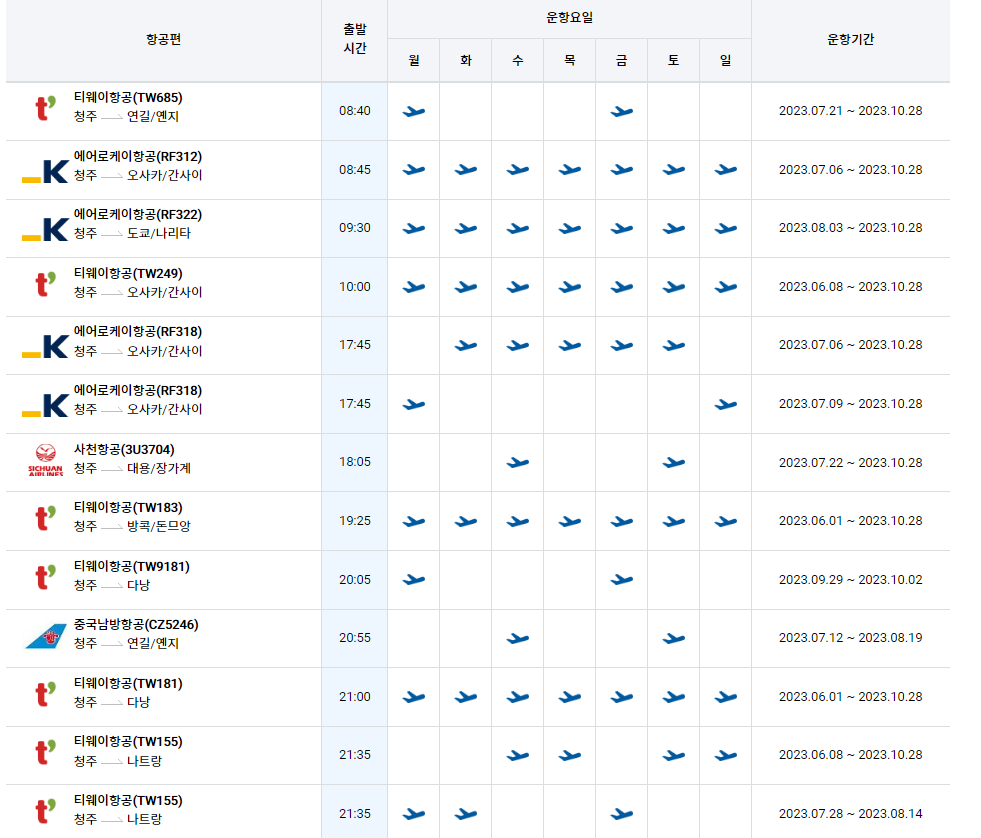This screenshot has height=838, width=981.
Task: Click the T'way logo in TW685 row
Action: pos(46,108)
